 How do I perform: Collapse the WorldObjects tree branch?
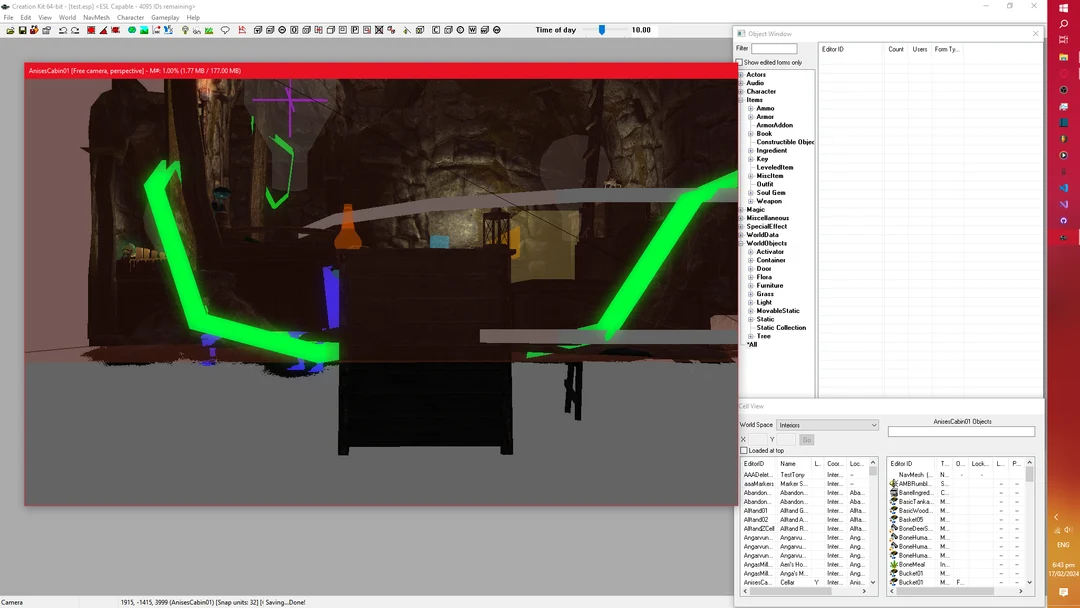click(x=740, y=242)
